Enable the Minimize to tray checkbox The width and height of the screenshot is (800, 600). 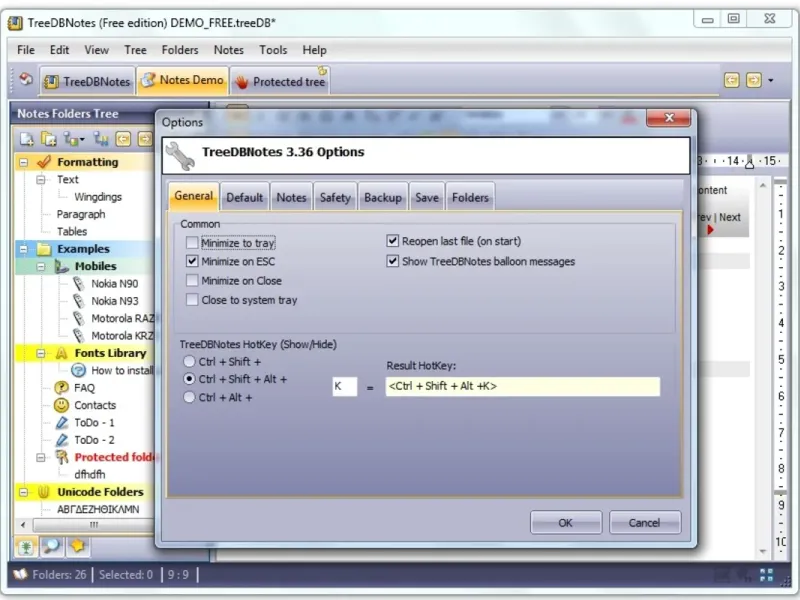click(x=192, y=243)
